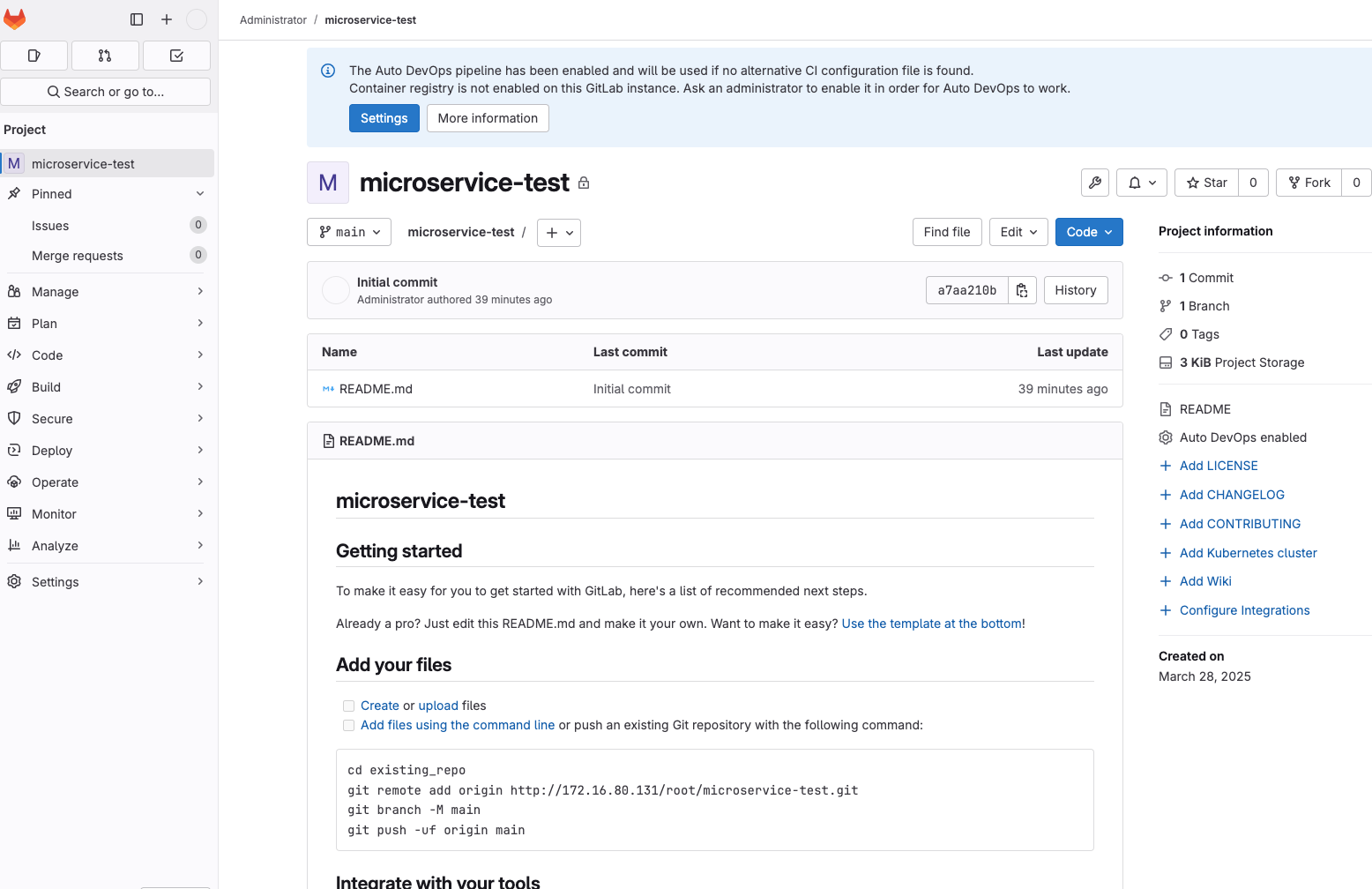Toggle the sidebar collapse icon
This screenshot has width=1372, height=889.
(137, 19)
